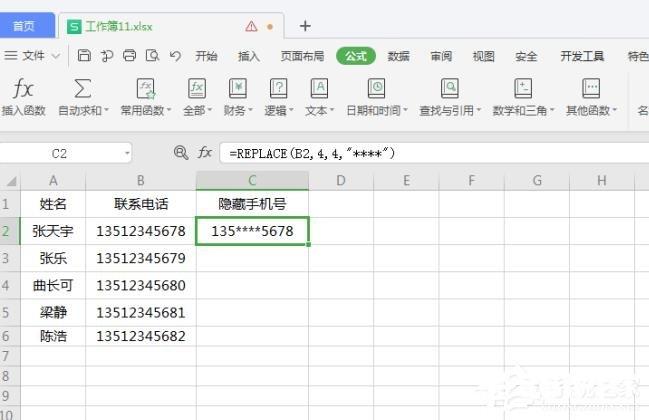Open the Common Functions icon
This screenshot has height=420, width=649.
[x=146, y=89]
